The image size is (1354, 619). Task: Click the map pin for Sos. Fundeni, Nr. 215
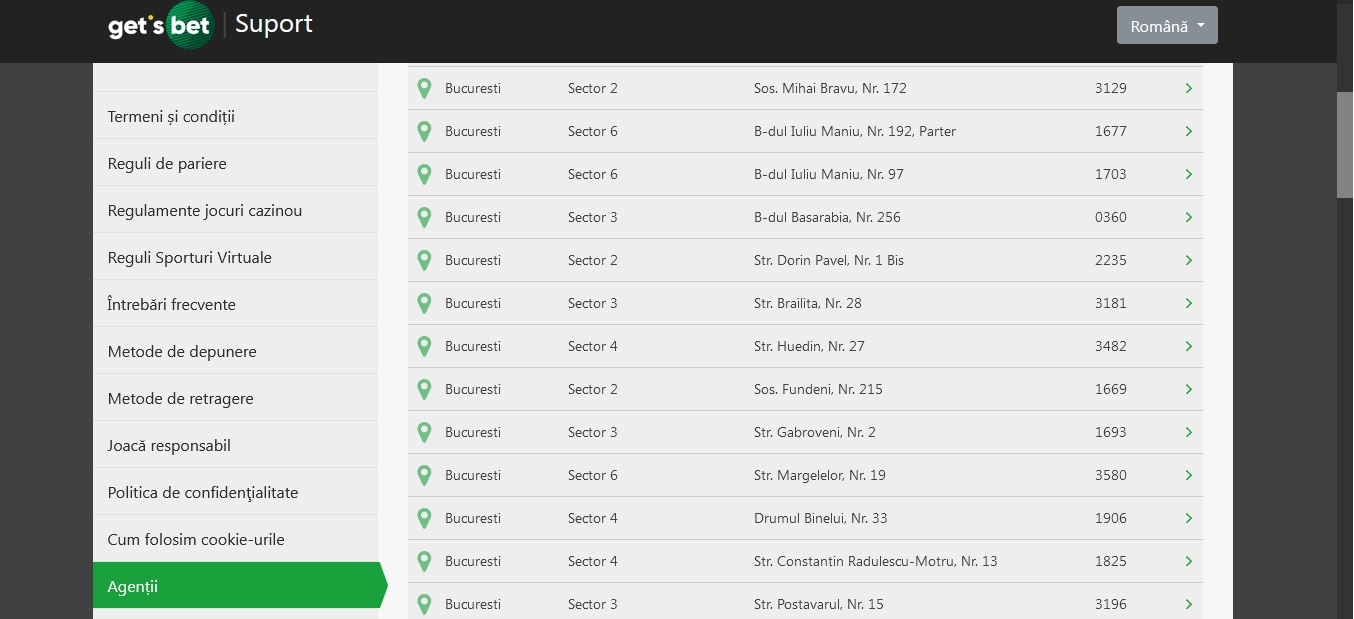424,389
